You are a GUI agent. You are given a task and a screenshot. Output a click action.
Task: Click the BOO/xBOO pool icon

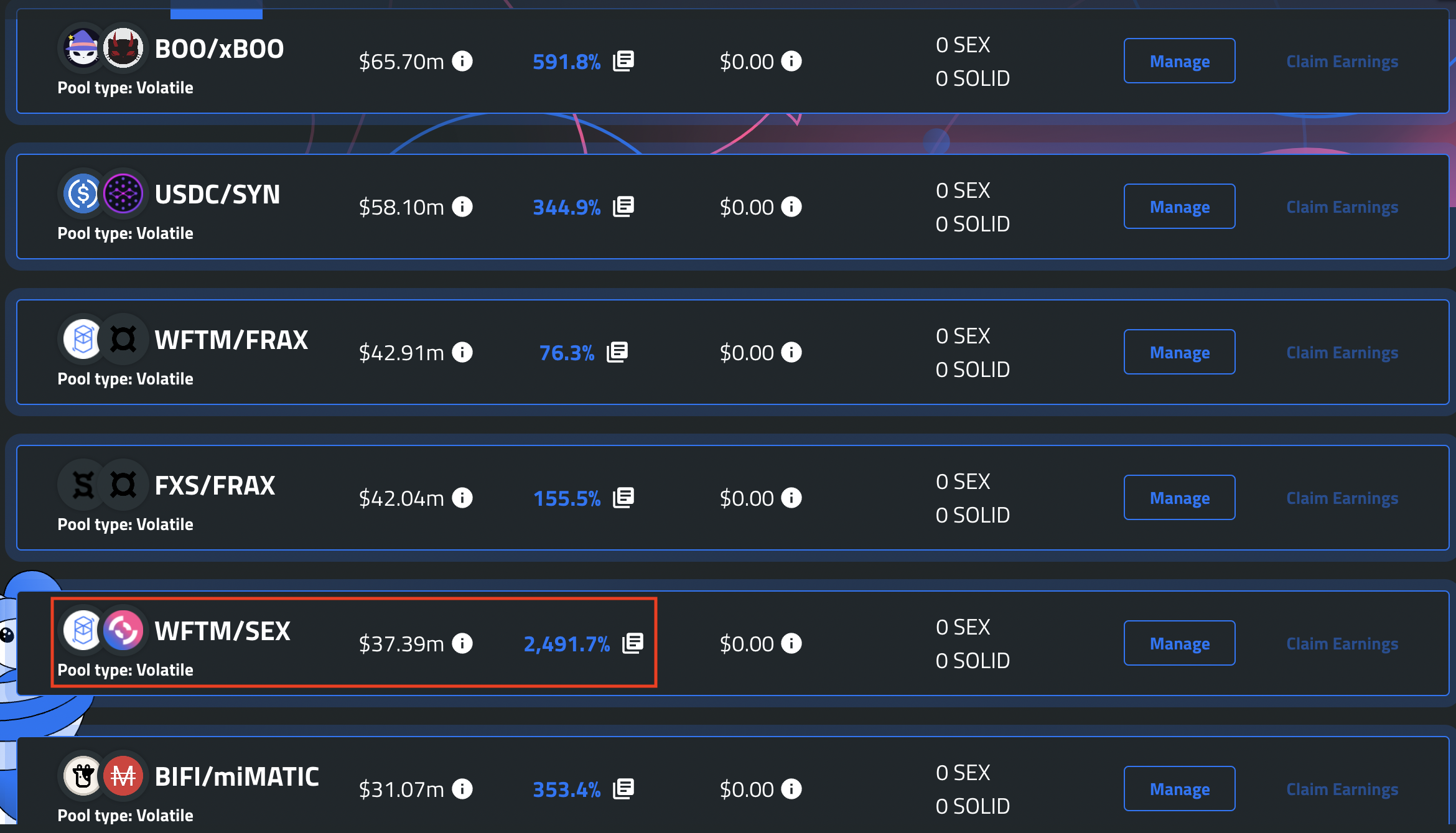coord(99,47)
